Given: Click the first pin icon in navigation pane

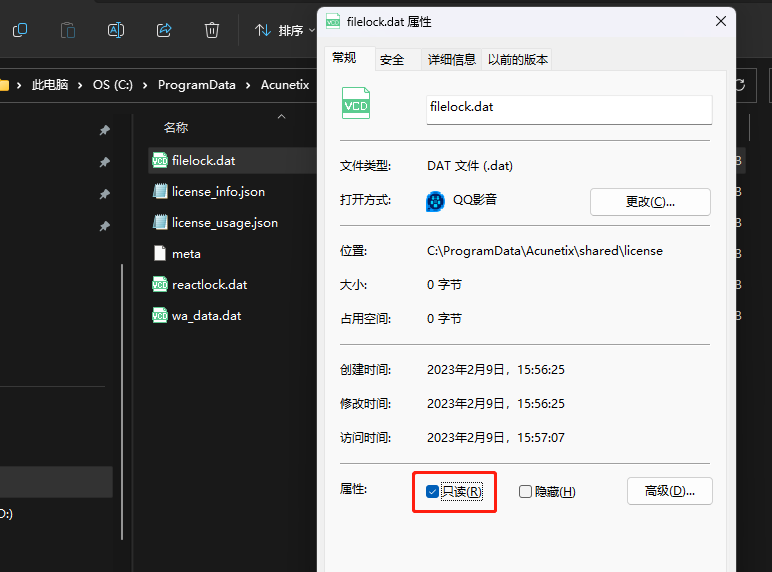Looking at the screenshot, I should 104,130.
